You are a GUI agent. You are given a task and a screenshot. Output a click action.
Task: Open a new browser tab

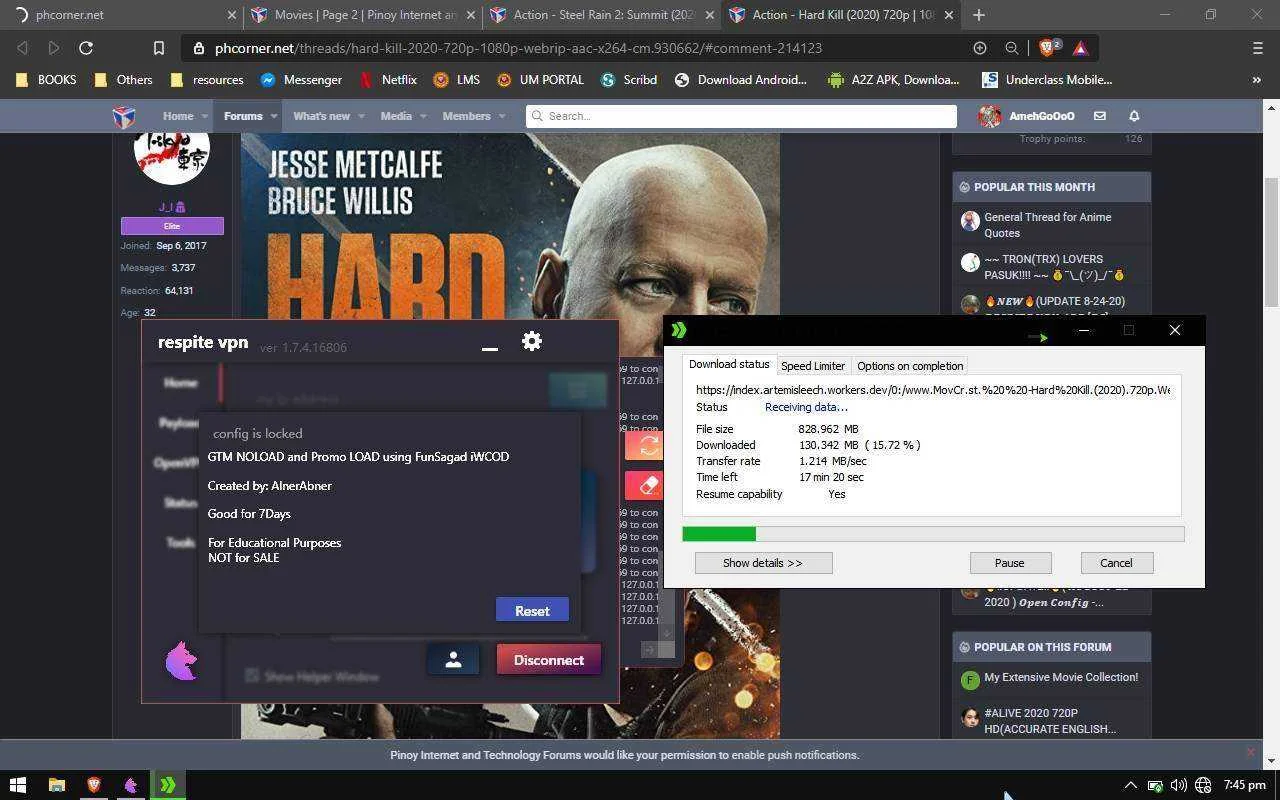[x=979, y=15]
